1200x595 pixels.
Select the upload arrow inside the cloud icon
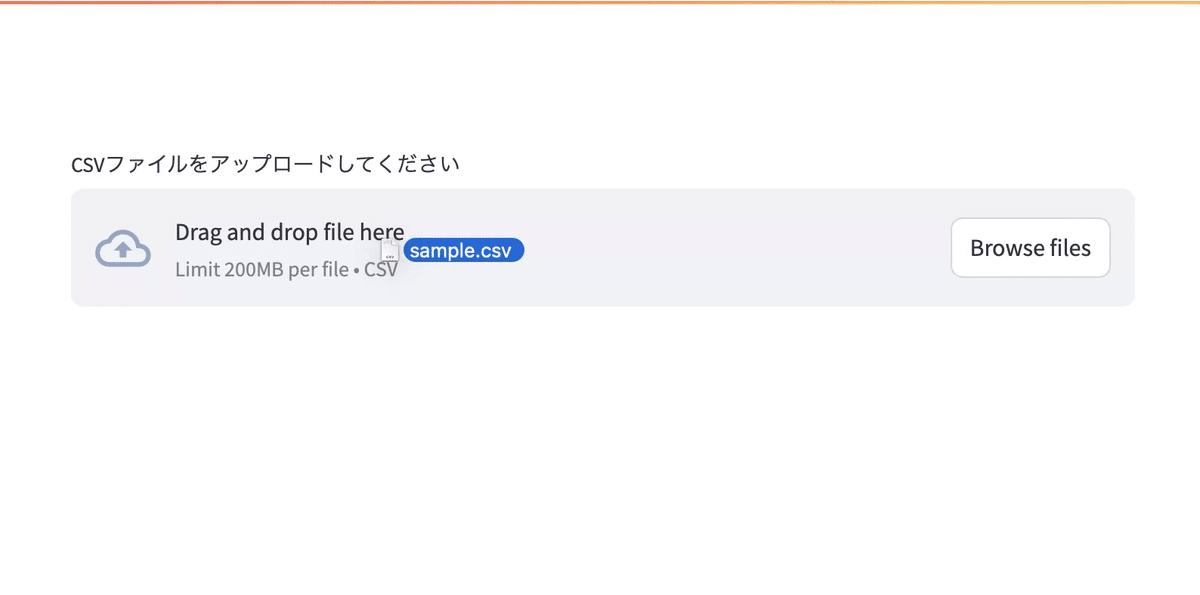(x=122, y=250)
